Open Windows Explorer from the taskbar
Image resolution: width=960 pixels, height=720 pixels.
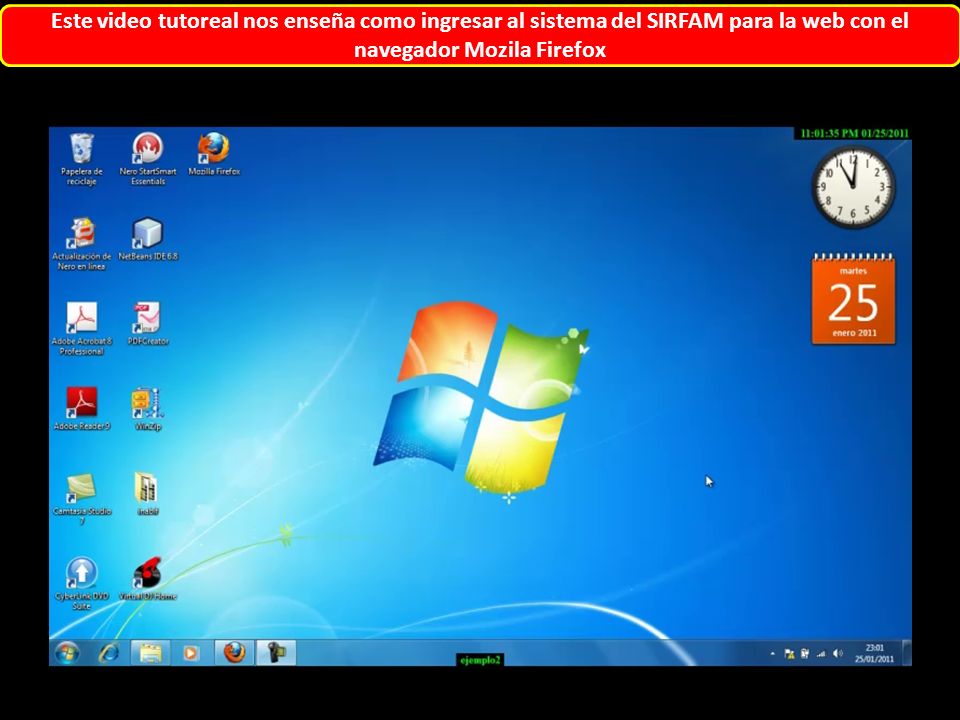pyautogui.click(x=150, y=653)
